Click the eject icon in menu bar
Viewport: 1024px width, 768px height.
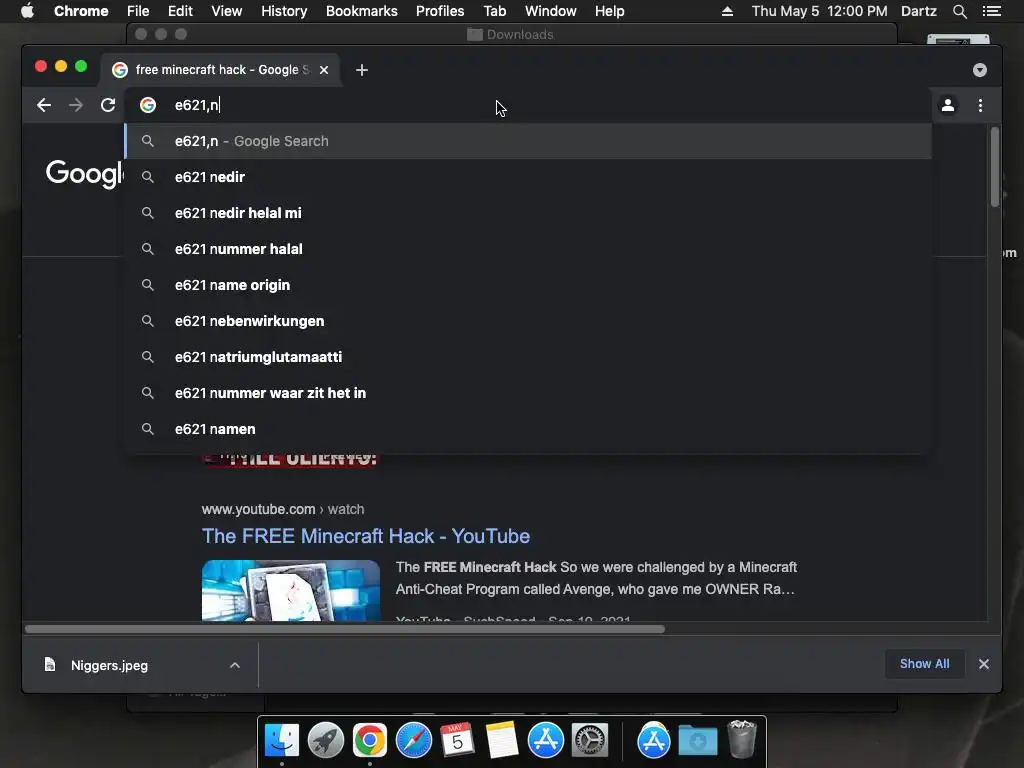pyautogui.click(x=727, y=11)
